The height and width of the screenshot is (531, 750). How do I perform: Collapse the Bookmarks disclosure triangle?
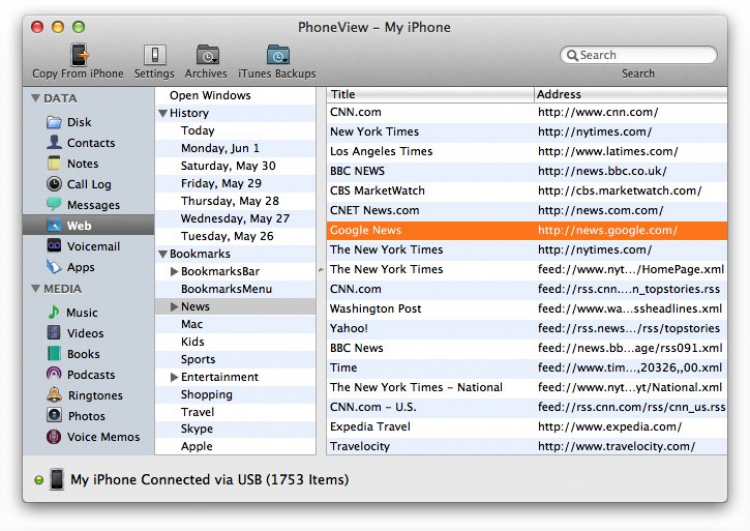pyautogui.click(x=163, y=254)
